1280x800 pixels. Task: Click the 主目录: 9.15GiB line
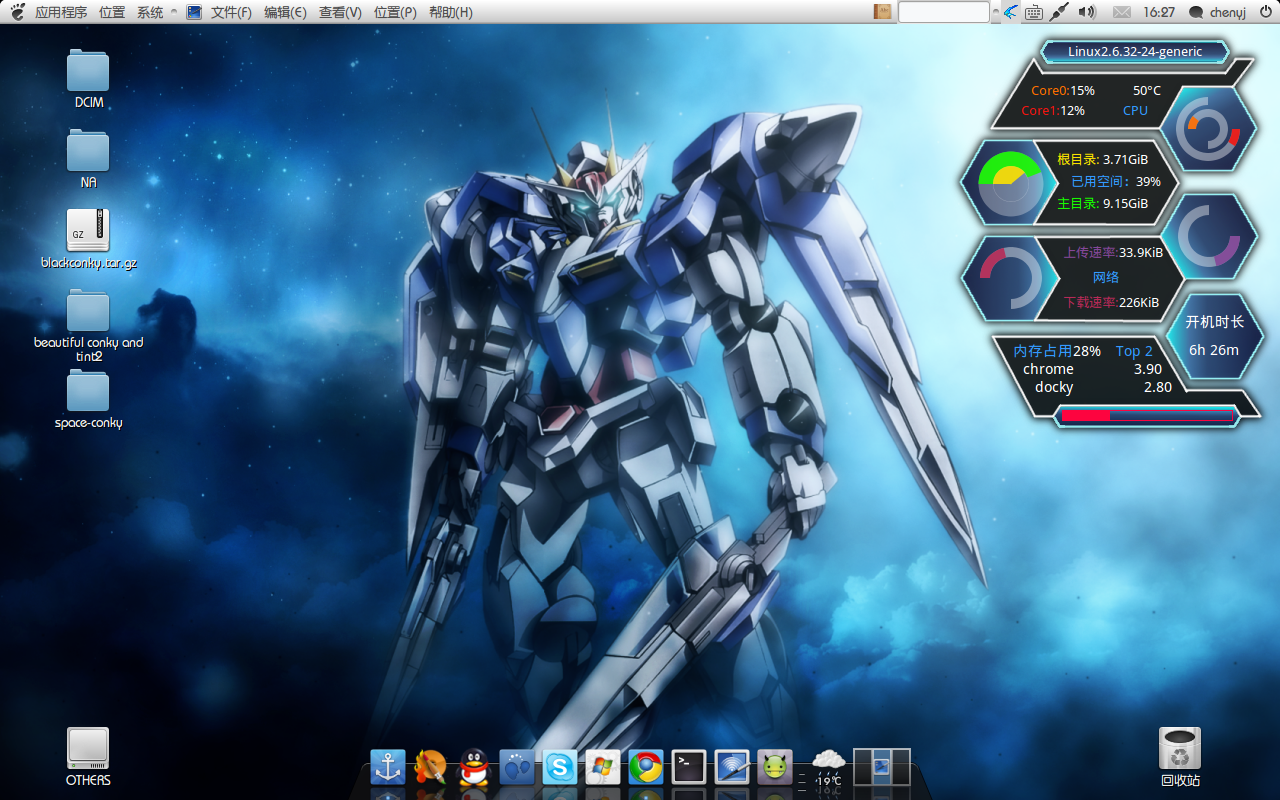coord(1102,203)
